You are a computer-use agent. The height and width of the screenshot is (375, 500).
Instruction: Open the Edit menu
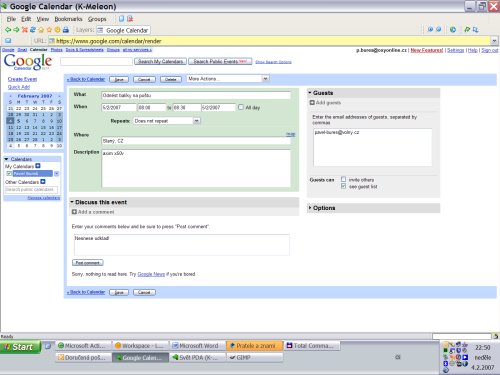coord(26,19)
